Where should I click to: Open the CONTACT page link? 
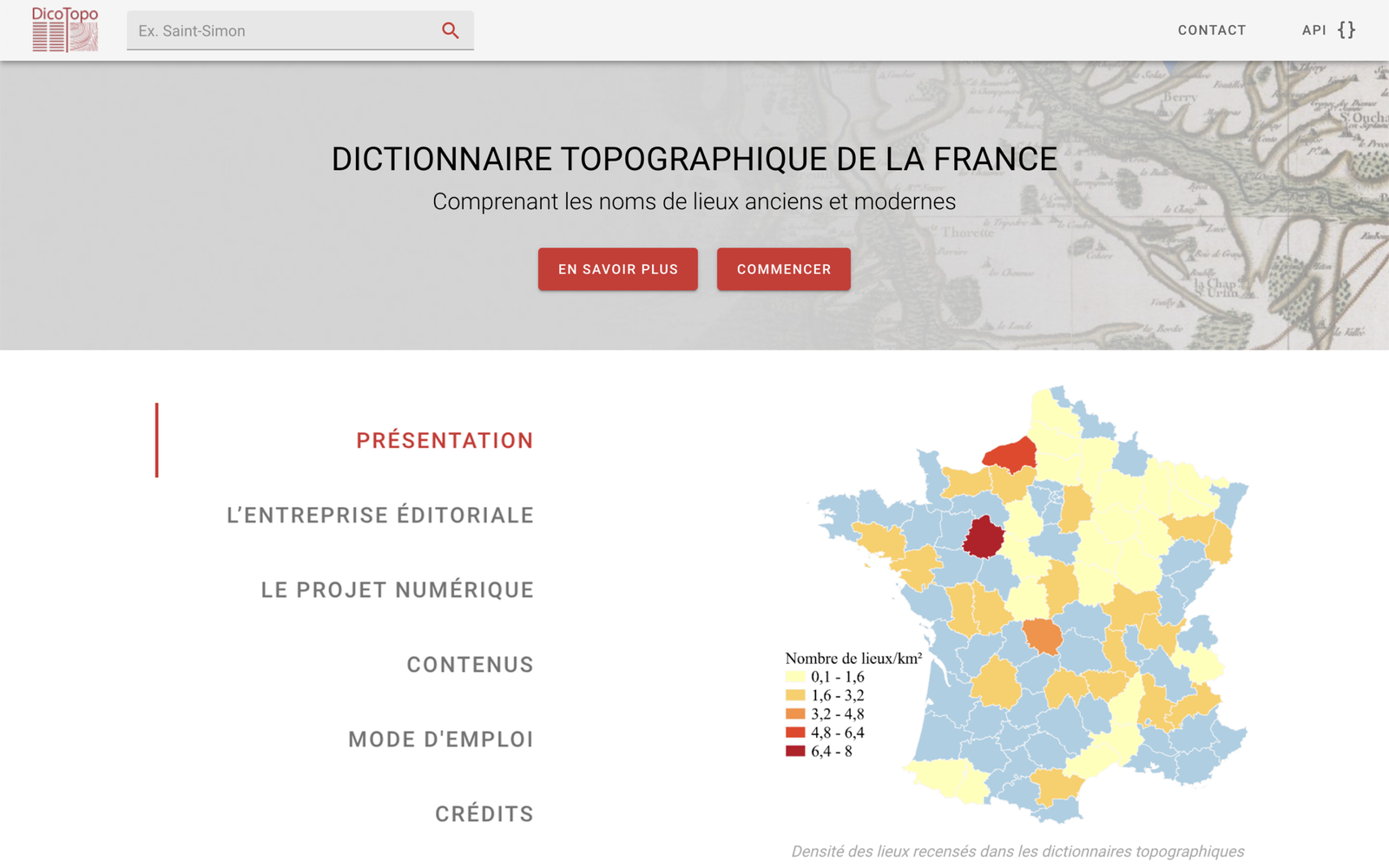point(1211,30)
